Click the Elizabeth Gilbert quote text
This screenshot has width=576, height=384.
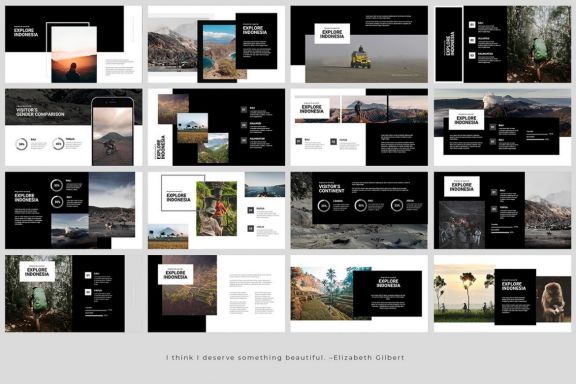coord(285,357)
